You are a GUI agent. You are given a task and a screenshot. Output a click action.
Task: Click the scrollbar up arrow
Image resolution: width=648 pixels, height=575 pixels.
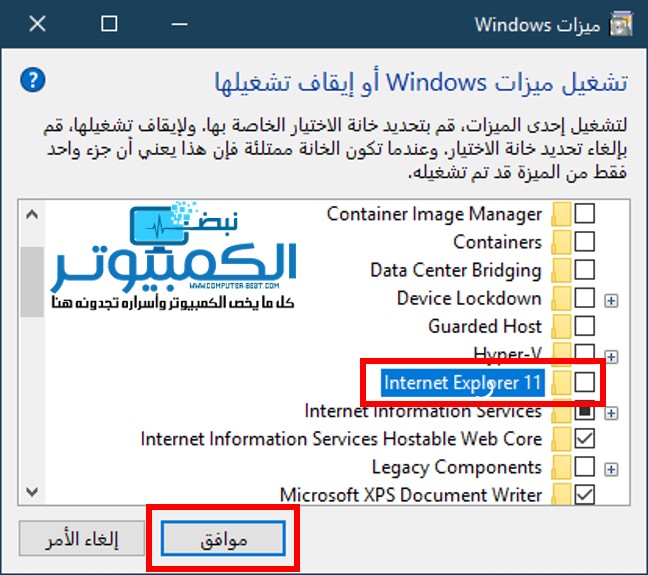click(33, 214)
